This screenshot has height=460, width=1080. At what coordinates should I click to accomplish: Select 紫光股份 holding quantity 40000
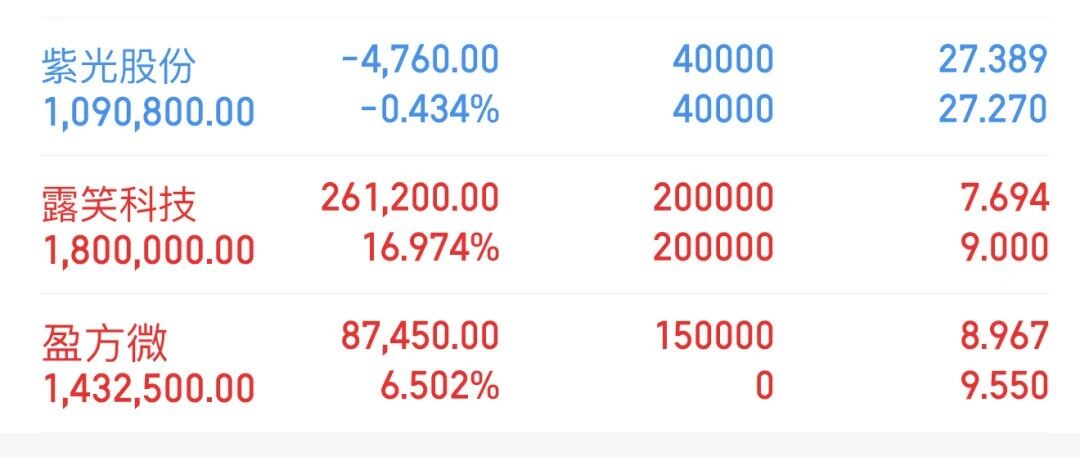pos(723,59)
